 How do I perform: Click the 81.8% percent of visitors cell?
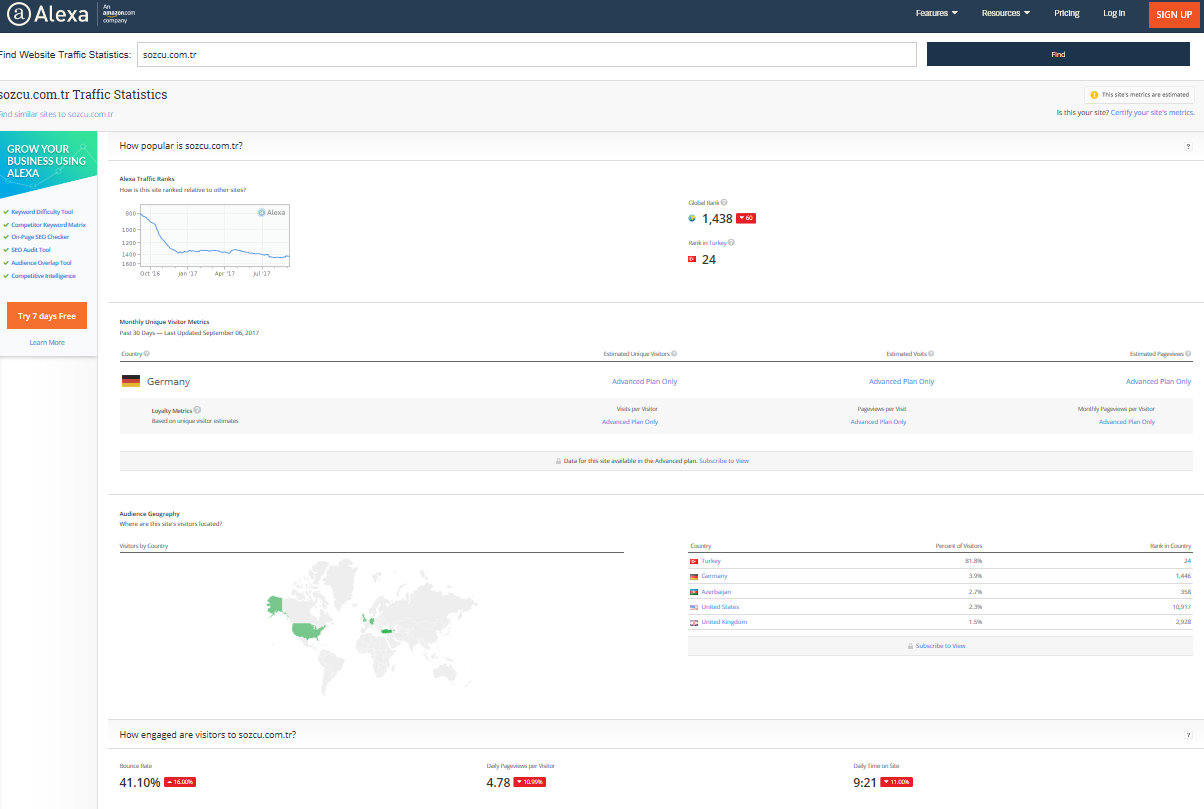click(974, 562)
